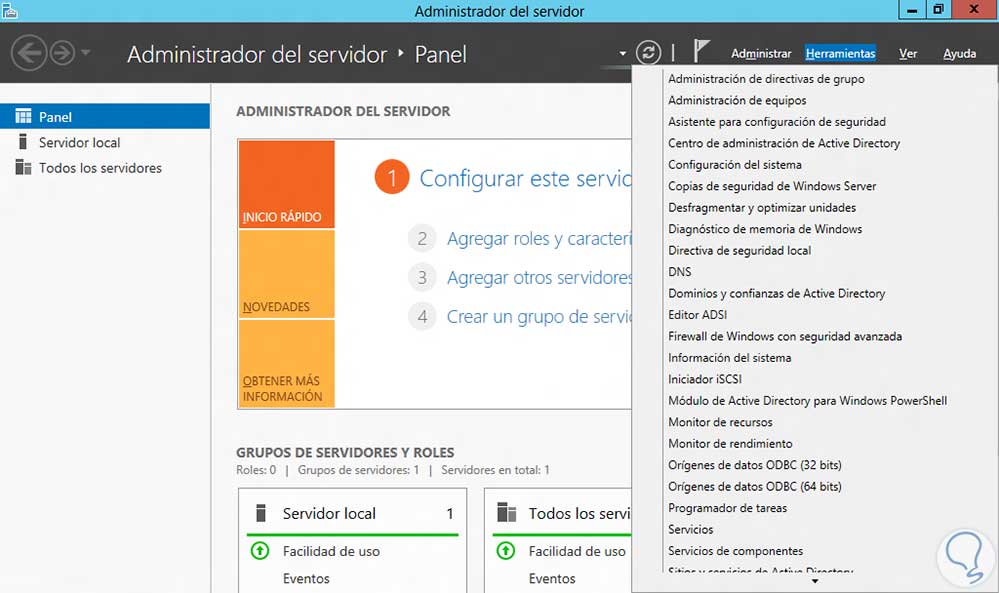Go back with the left arrow button
999x593 pixels.
click(x=29, y=53)
